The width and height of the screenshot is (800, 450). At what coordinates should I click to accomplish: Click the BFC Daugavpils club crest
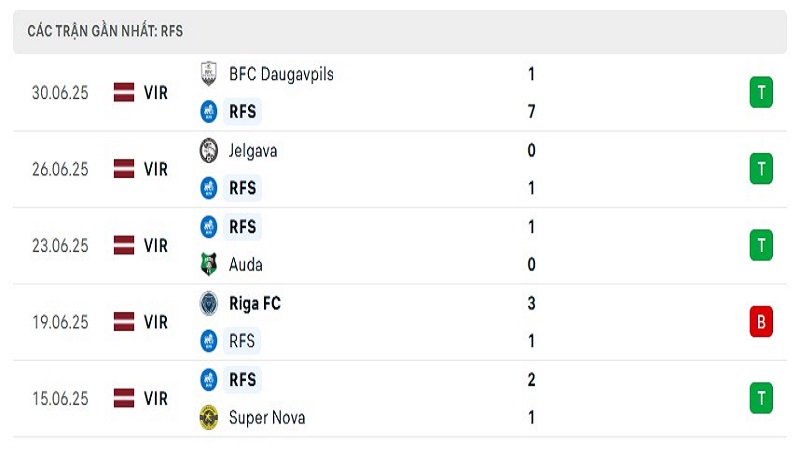[x=209, y=74]
